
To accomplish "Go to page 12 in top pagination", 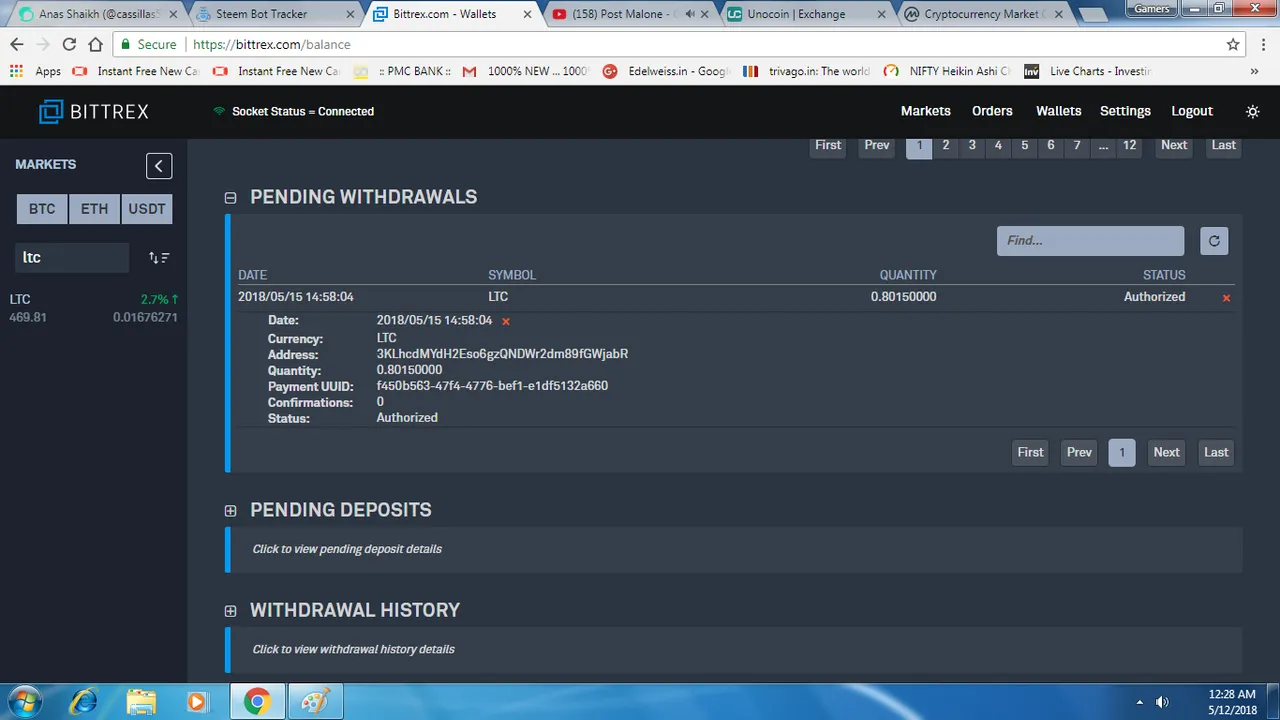I will [1129, 146].
